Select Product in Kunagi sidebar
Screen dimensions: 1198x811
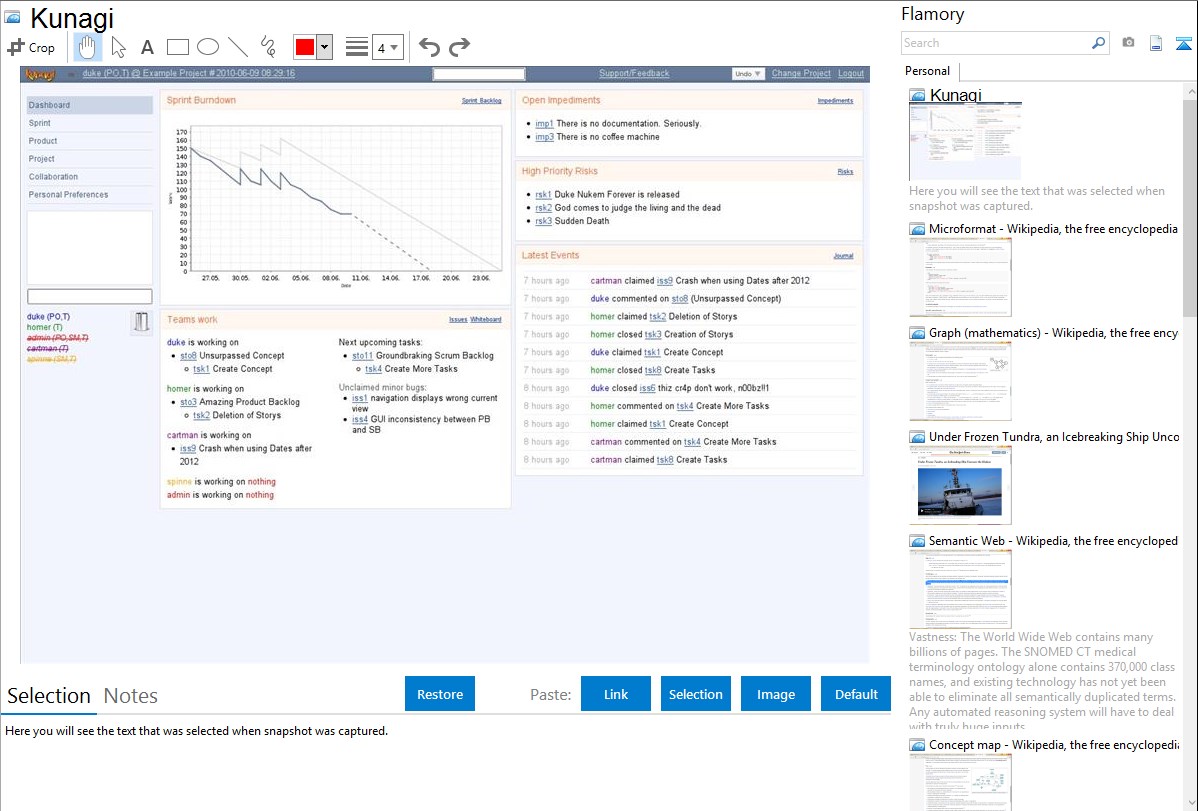point(89,141)
